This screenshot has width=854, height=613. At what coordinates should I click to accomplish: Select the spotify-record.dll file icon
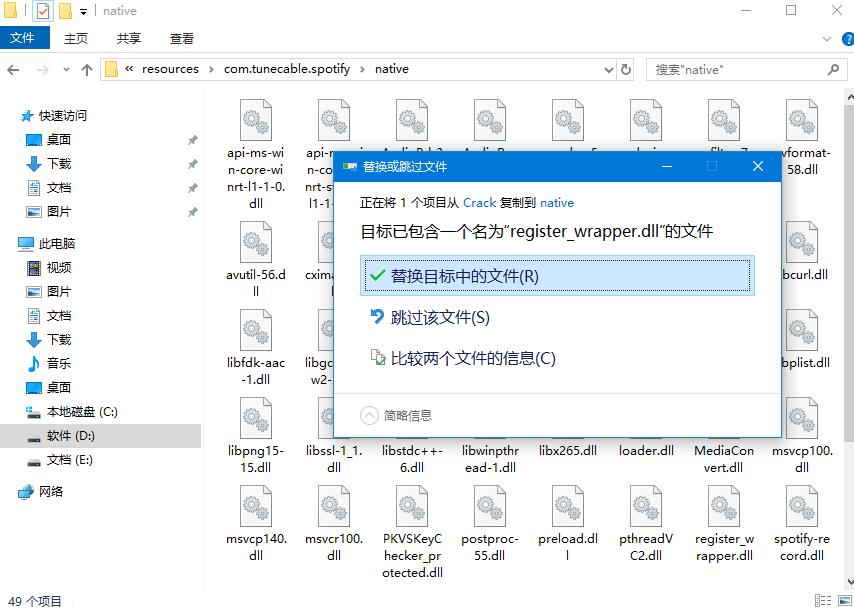[x=802, y=506]
